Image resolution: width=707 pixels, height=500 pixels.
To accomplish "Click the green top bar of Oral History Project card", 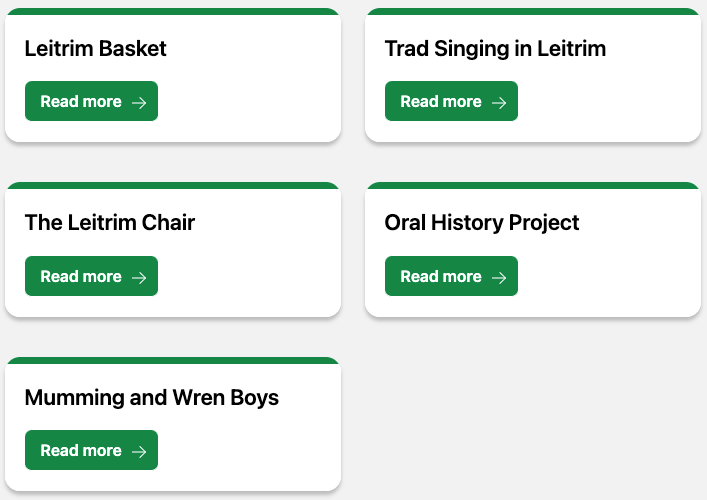I will click(x=533, y=186).
